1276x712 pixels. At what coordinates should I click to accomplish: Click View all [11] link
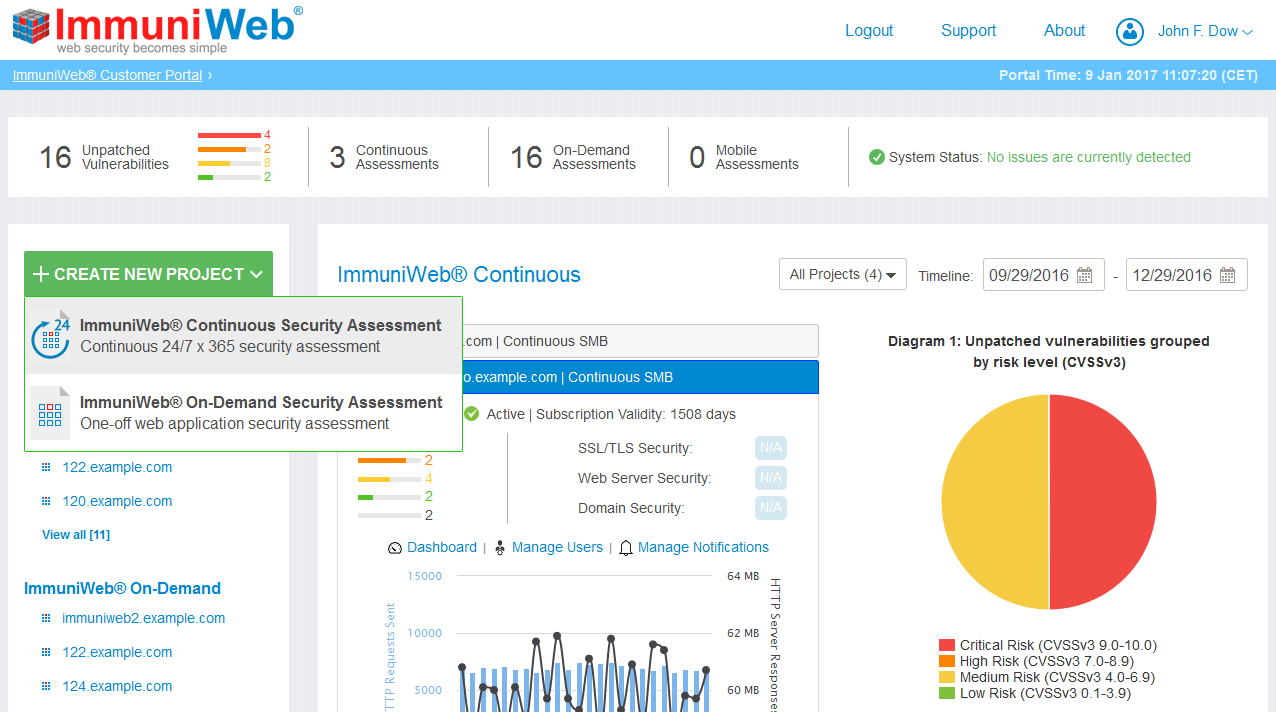(x=76, y=535)
